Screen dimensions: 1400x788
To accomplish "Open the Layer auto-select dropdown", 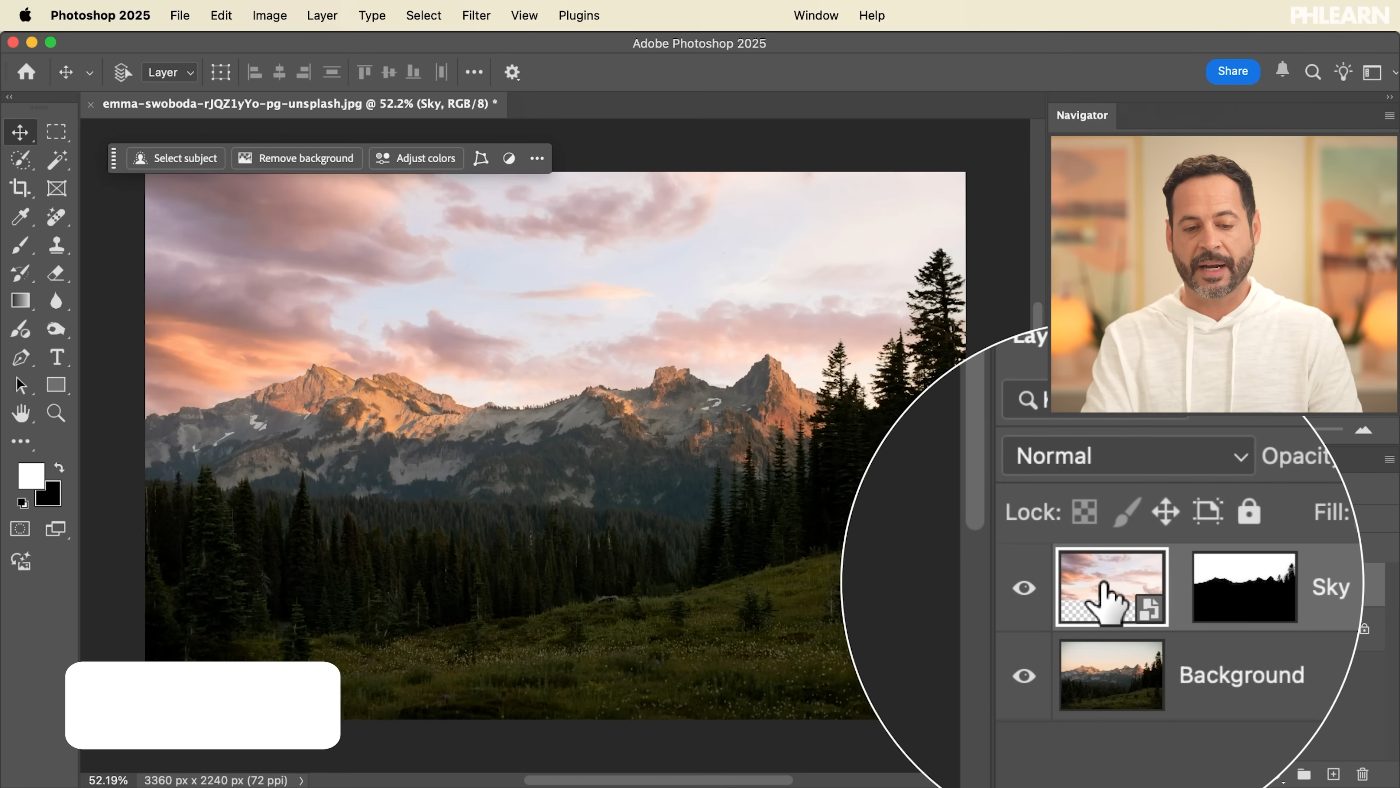I will click(170, 72).
